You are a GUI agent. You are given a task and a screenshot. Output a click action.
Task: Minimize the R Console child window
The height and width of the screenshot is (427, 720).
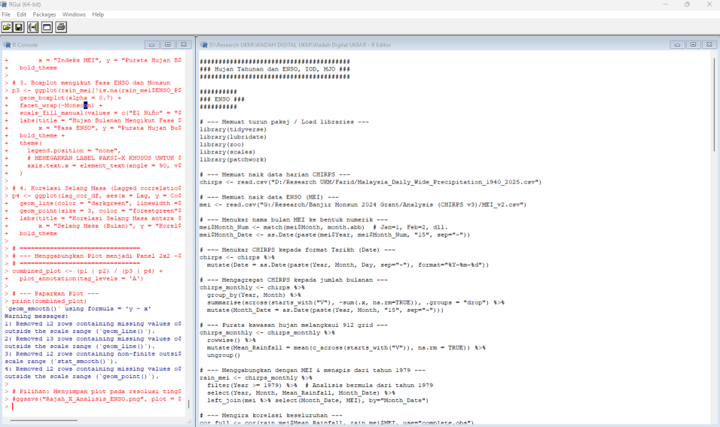pos(152,45)
